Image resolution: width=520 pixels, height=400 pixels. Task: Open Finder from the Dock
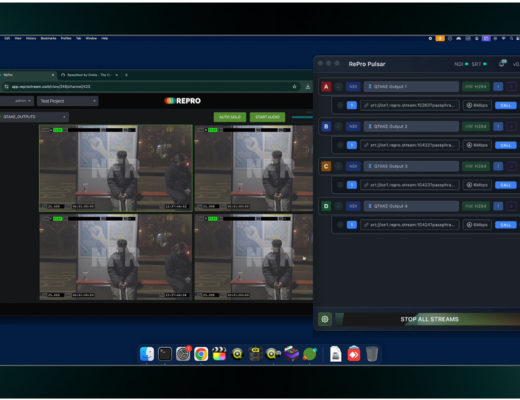[x=147, y=354]
